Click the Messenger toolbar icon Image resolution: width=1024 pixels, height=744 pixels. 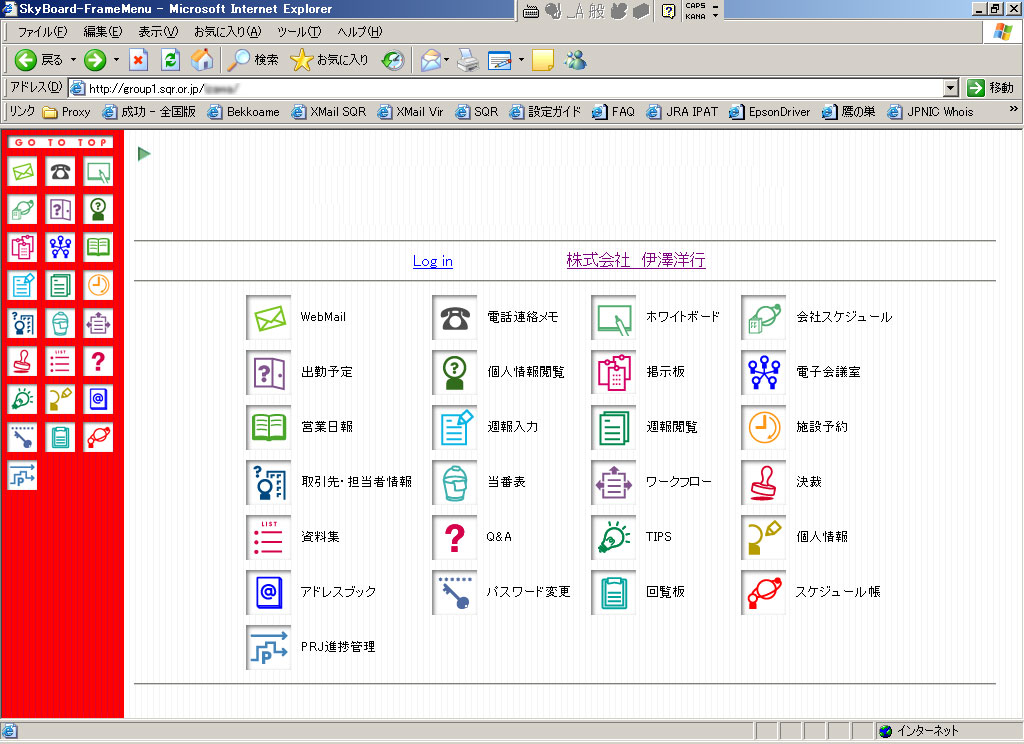(x=575, y=60)
